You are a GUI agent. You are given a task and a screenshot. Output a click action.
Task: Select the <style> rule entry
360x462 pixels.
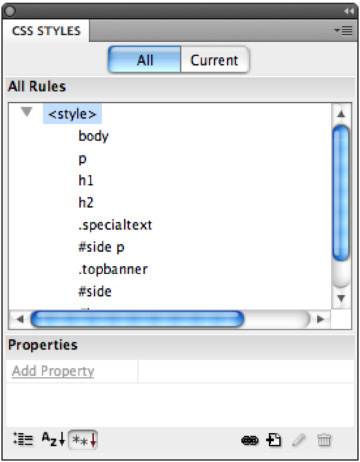tap(72, 114)
